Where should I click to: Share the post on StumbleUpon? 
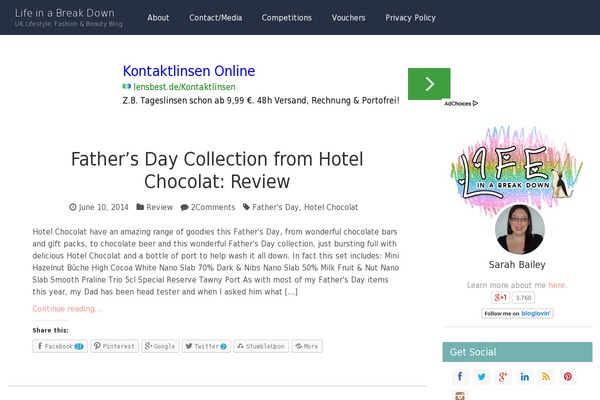click(x=261, y=346)
